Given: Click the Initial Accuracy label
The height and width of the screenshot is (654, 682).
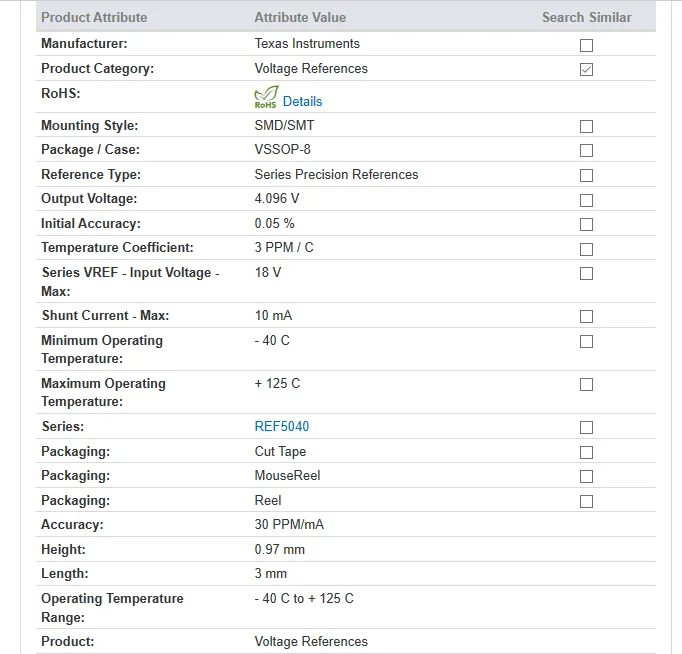Looking at the screenshot, I should (91, 224).
